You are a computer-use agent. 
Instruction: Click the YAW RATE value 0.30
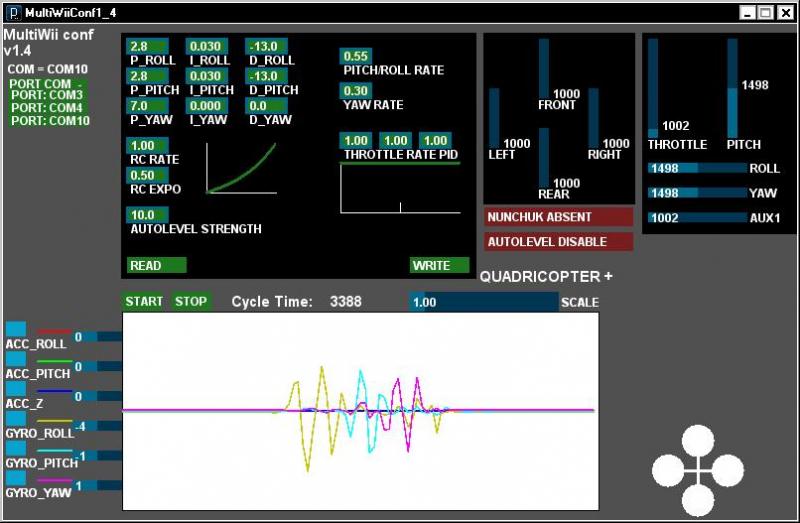[356, 91]
